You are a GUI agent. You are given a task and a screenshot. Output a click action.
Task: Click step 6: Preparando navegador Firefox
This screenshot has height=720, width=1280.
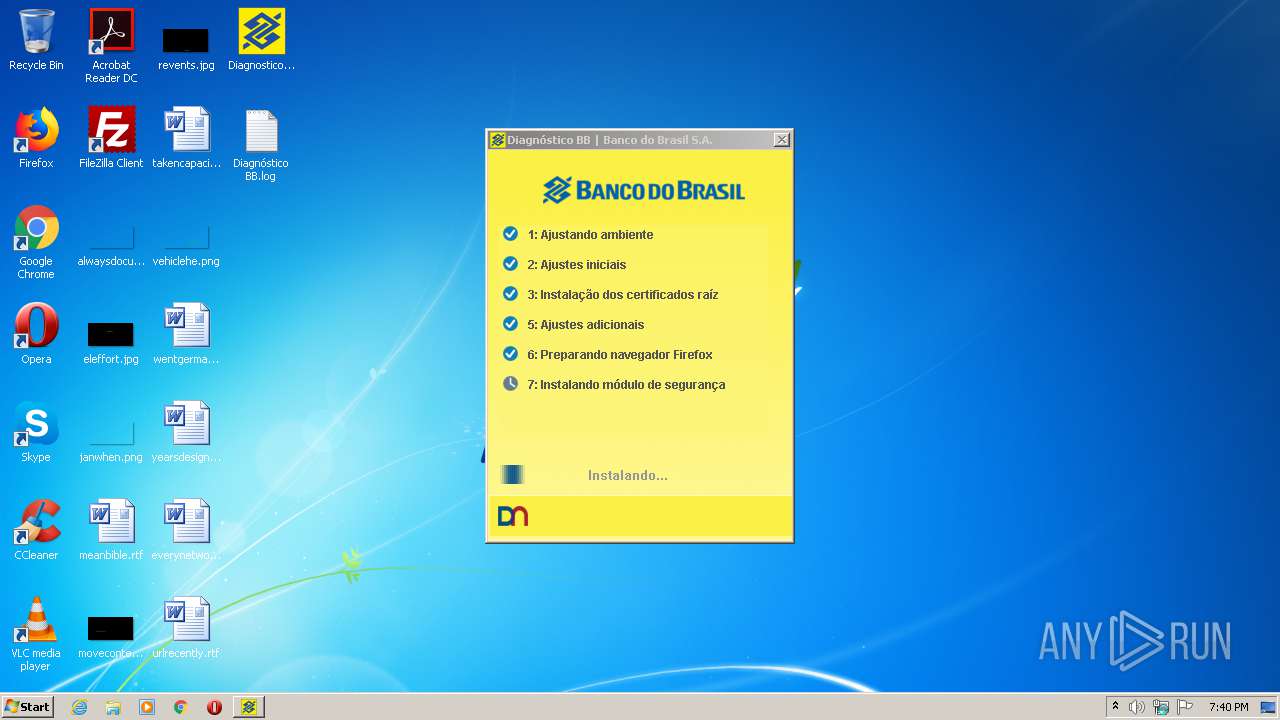click(620, 355)
